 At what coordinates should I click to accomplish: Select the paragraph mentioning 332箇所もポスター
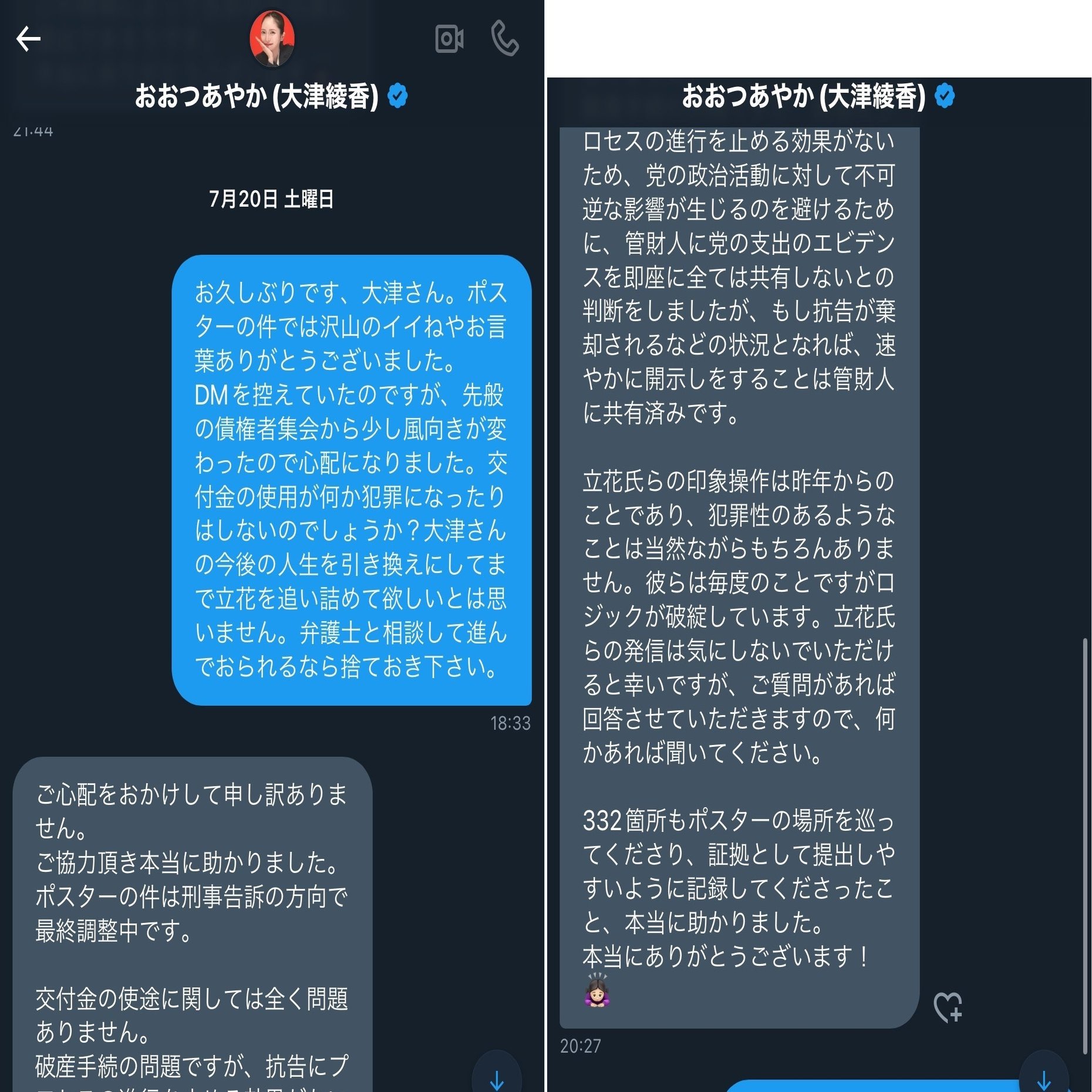[739, 888]
